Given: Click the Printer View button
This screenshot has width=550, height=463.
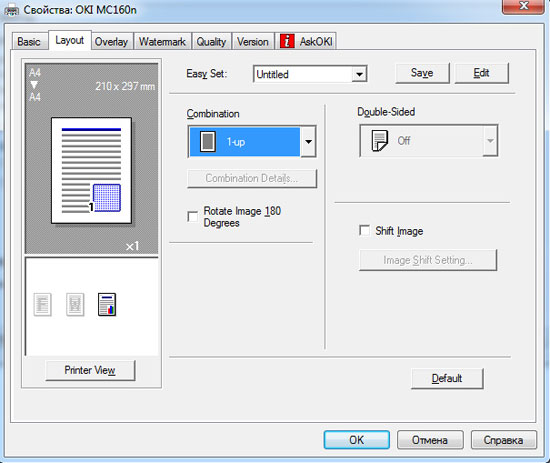Looking at the screenshot, I should (90, 370).
